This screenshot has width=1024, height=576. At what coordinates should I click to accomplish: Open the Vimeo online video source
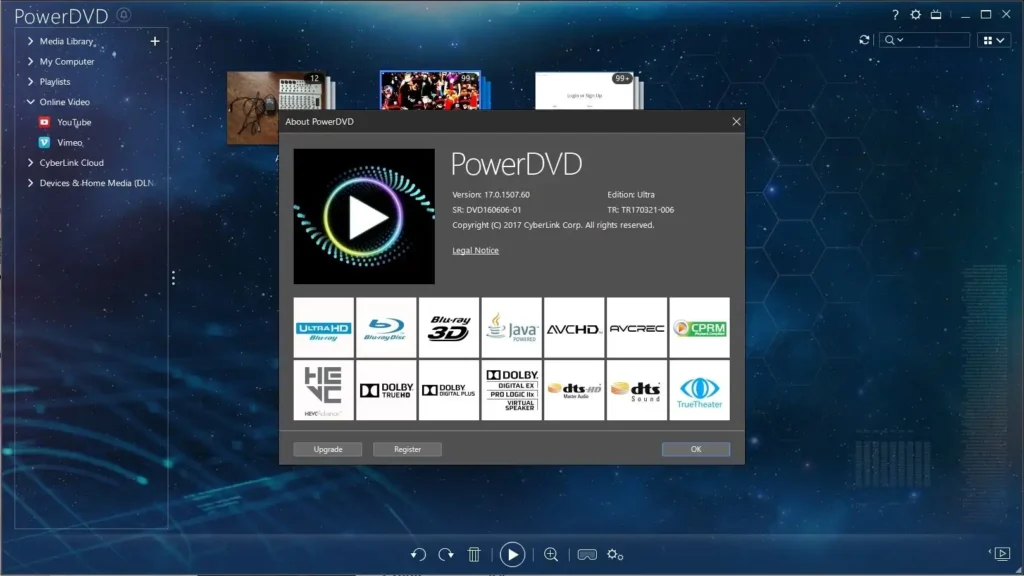click(x=69, y=142)
